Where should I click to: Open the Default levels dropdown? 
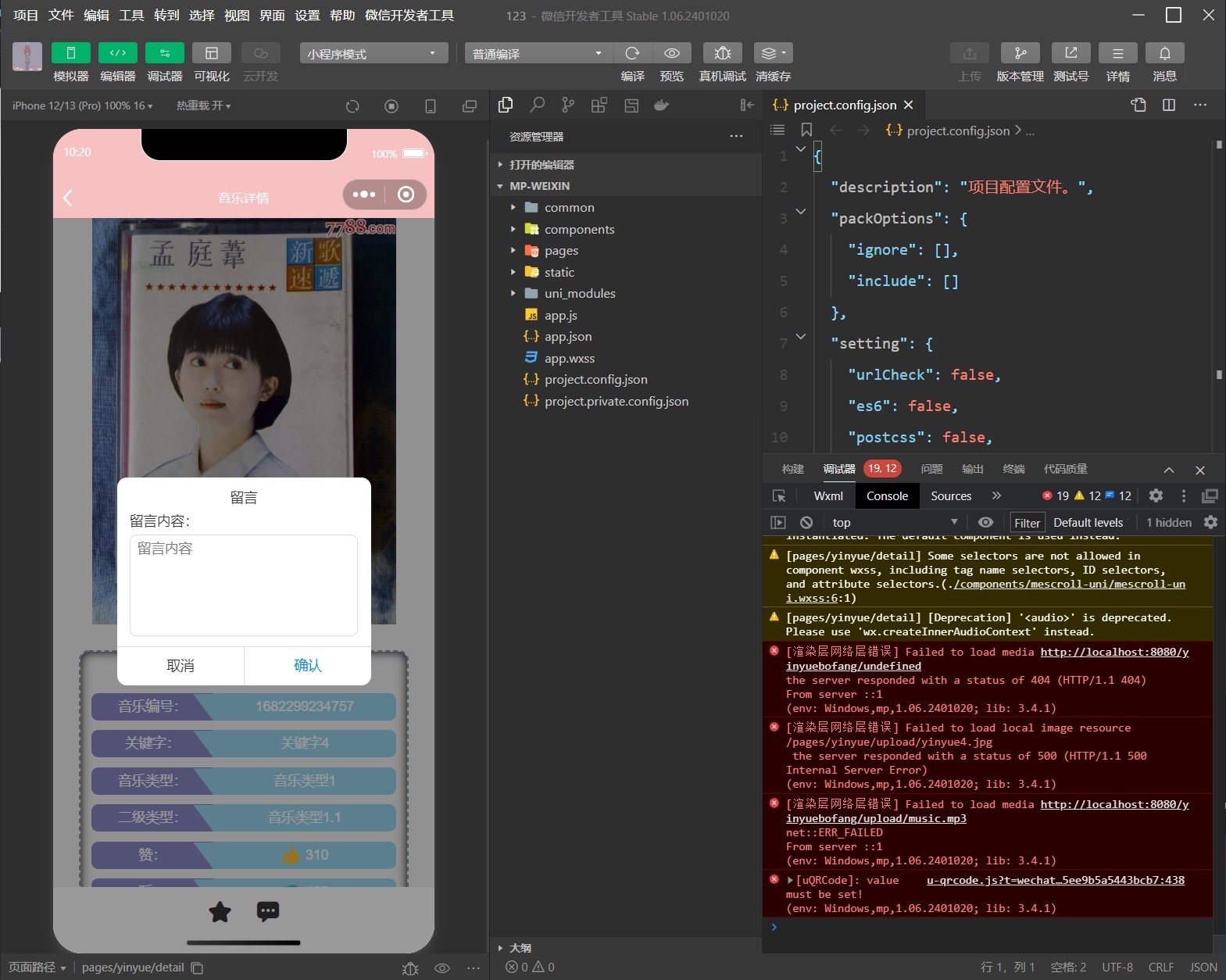(1088, 523)
